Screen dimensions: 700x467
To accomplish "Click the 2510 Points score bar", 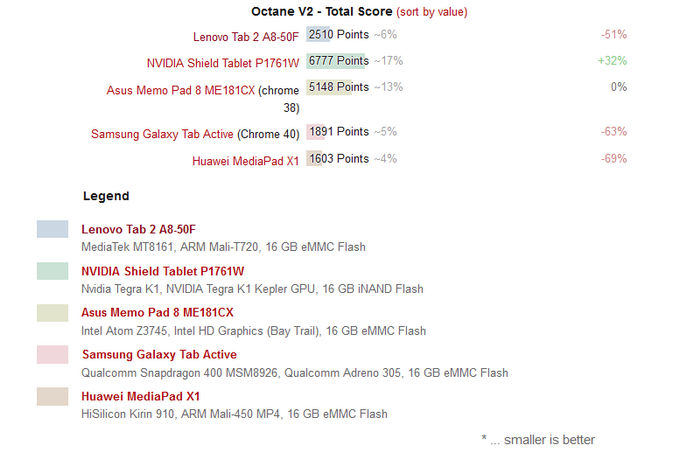I will pos(318,34).
